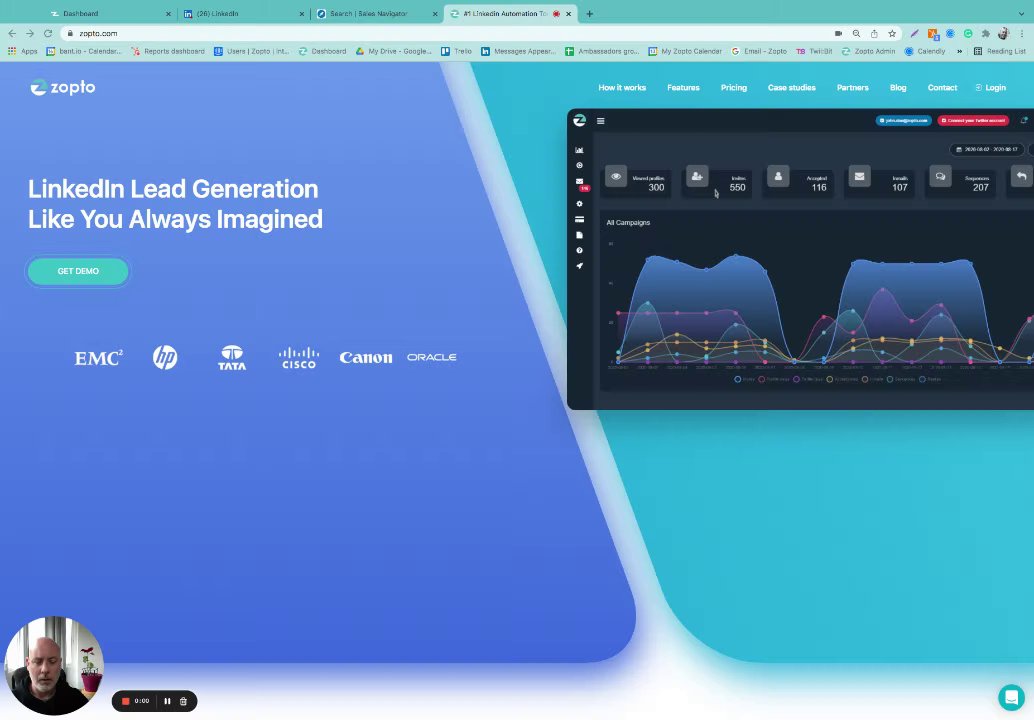
Task: Open the Reading List
Action: pyautogui.click(x=1000, y=51)
